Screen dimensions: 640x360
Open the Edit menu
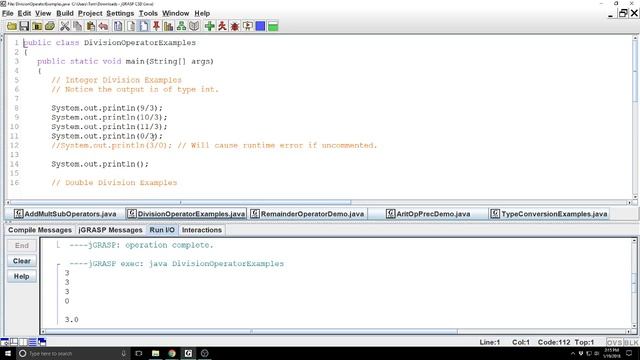[x=24, y=13]
